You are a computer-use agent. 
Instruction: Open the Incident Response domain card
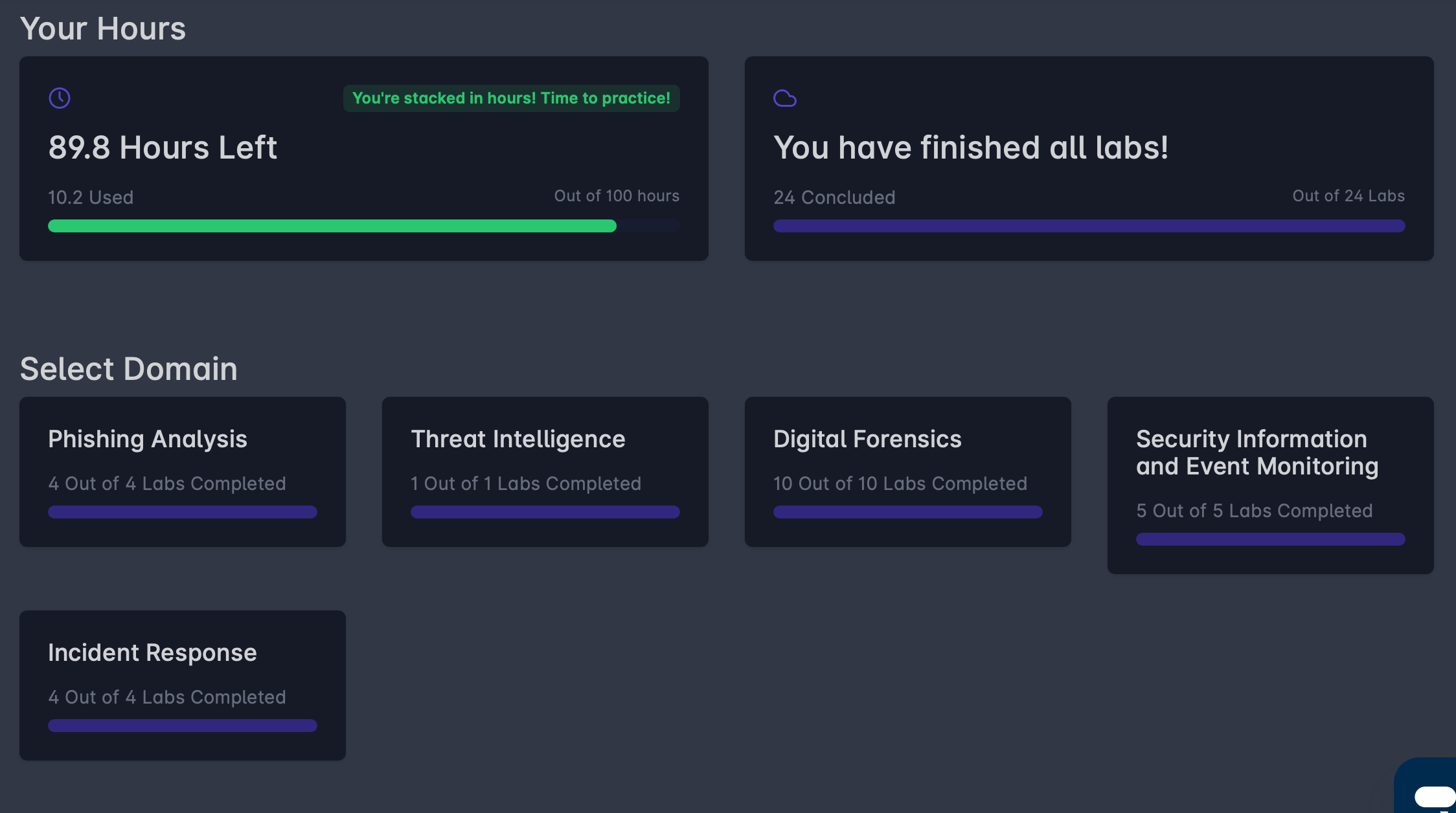182,685
